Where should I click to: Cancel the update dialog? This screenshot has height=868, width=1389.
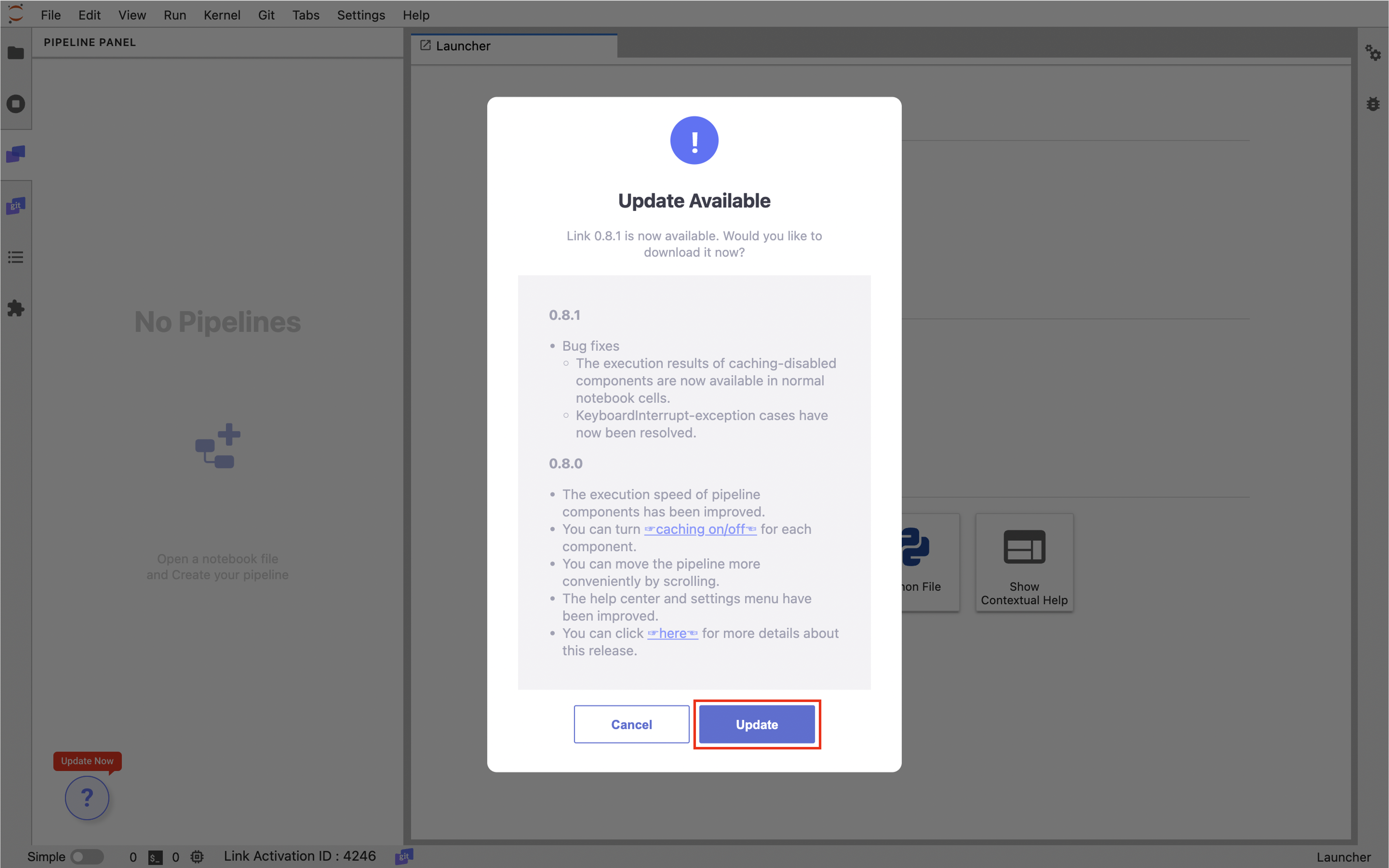[x=631, y=725]
